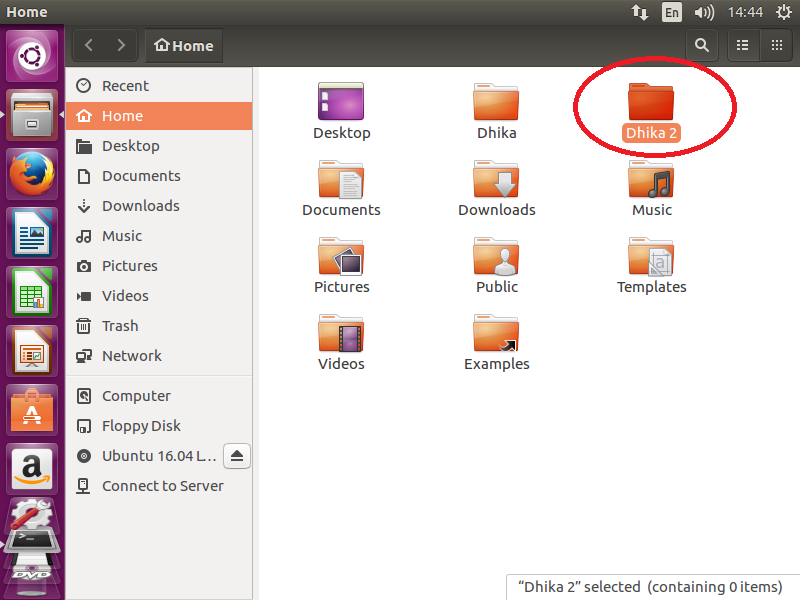Open the sound volume indicator
The width and height of the screenshot is (800, 600).
[x=703, y=13]
